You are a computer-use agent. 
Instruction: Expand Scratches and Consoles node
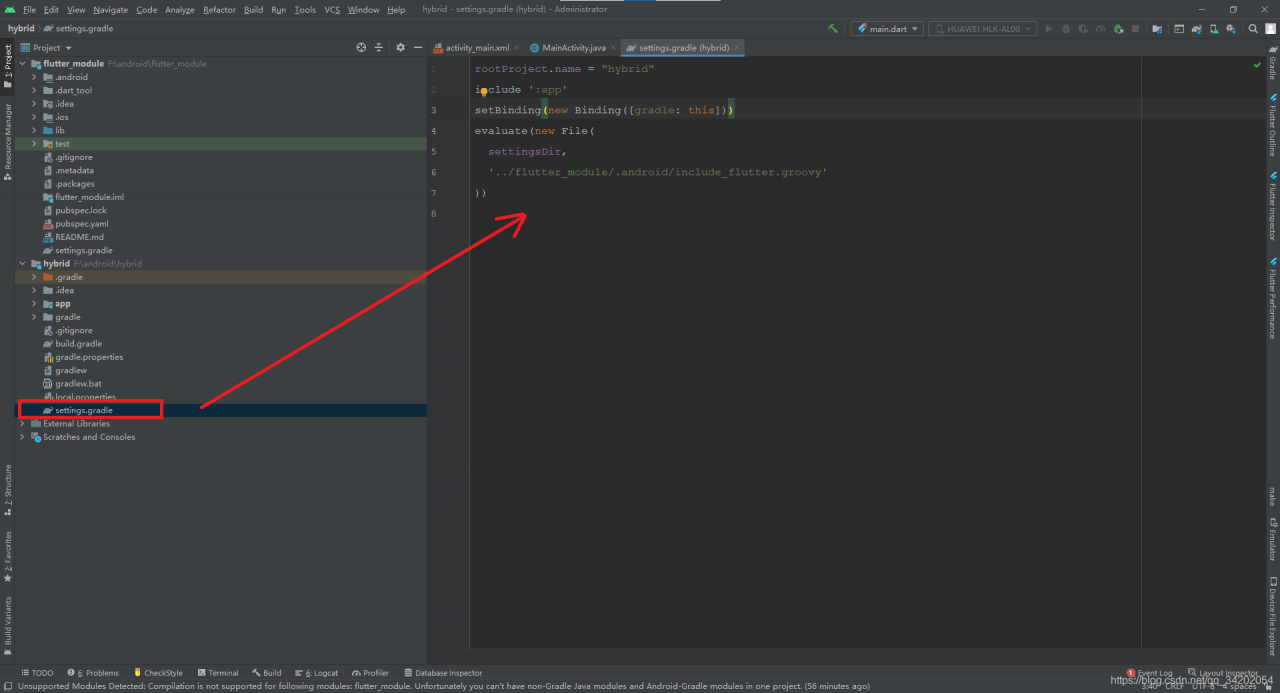[23, 437]
